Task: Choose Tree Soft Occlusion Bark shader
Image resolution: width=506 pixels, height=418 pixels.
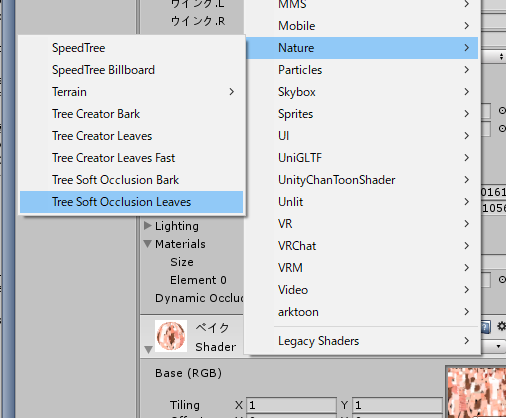Action: coord(131,180)
